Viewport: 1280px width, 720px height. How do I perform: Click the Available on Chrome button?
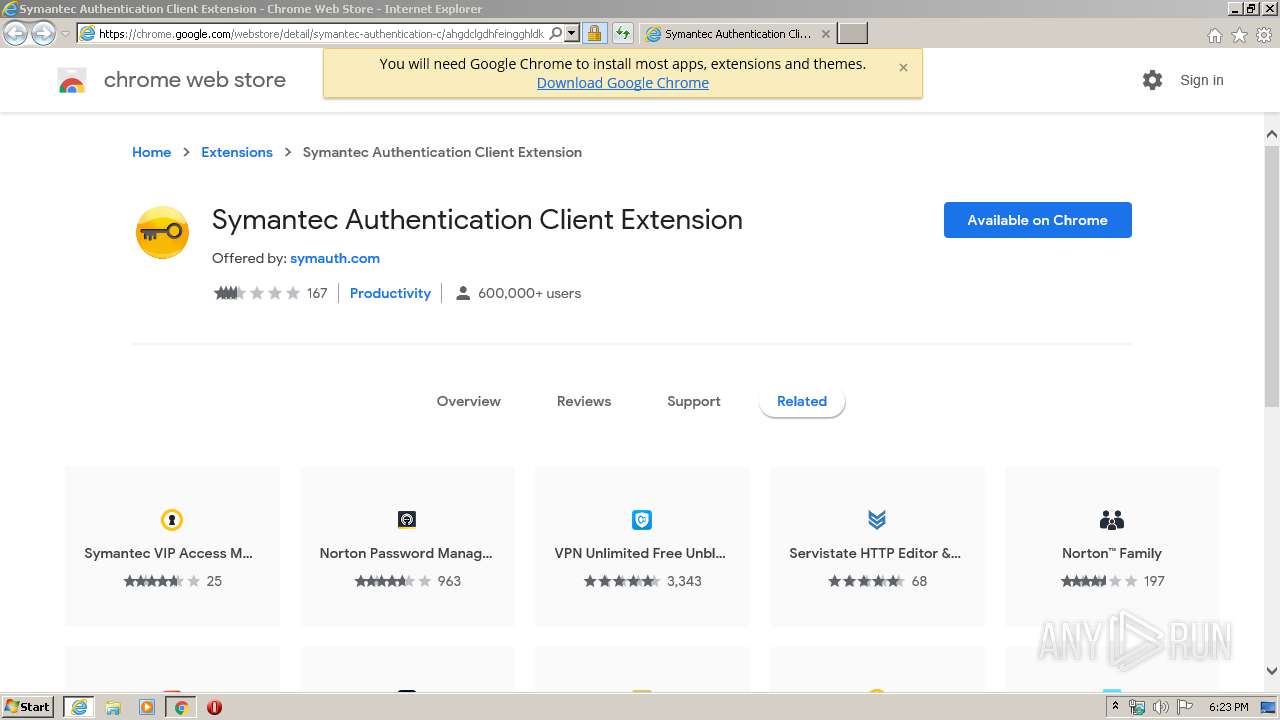[1037, 220]
